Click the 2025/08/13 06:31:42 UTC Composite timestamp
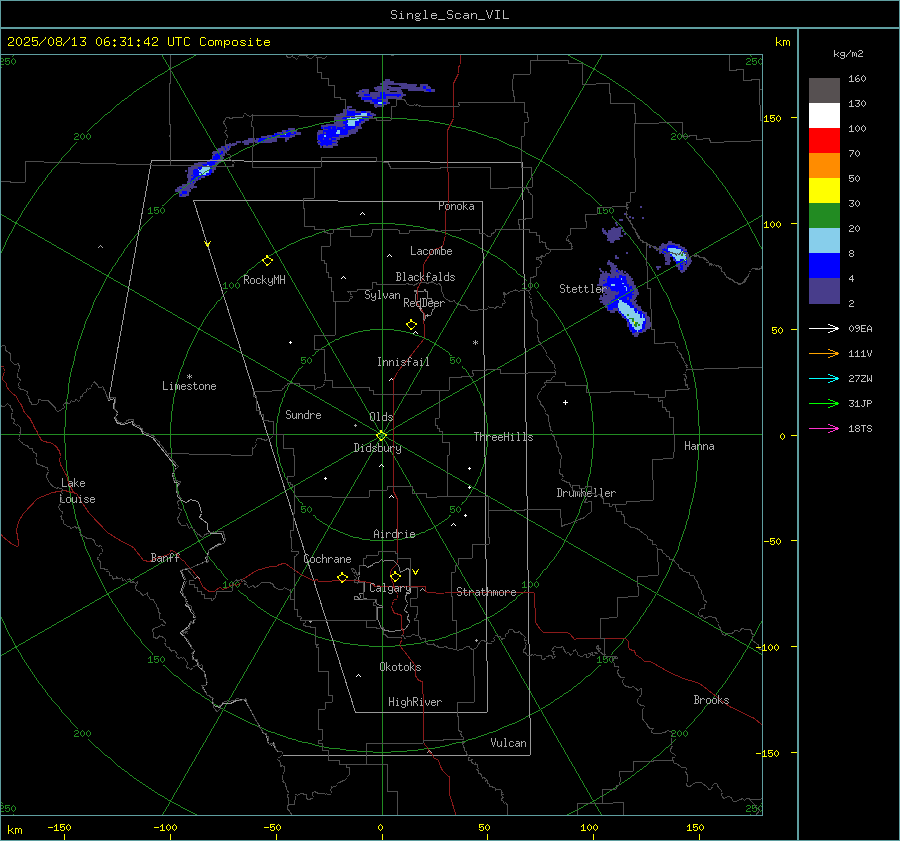The width and height of the screenshot is (900, 841). tap(138, 42)
